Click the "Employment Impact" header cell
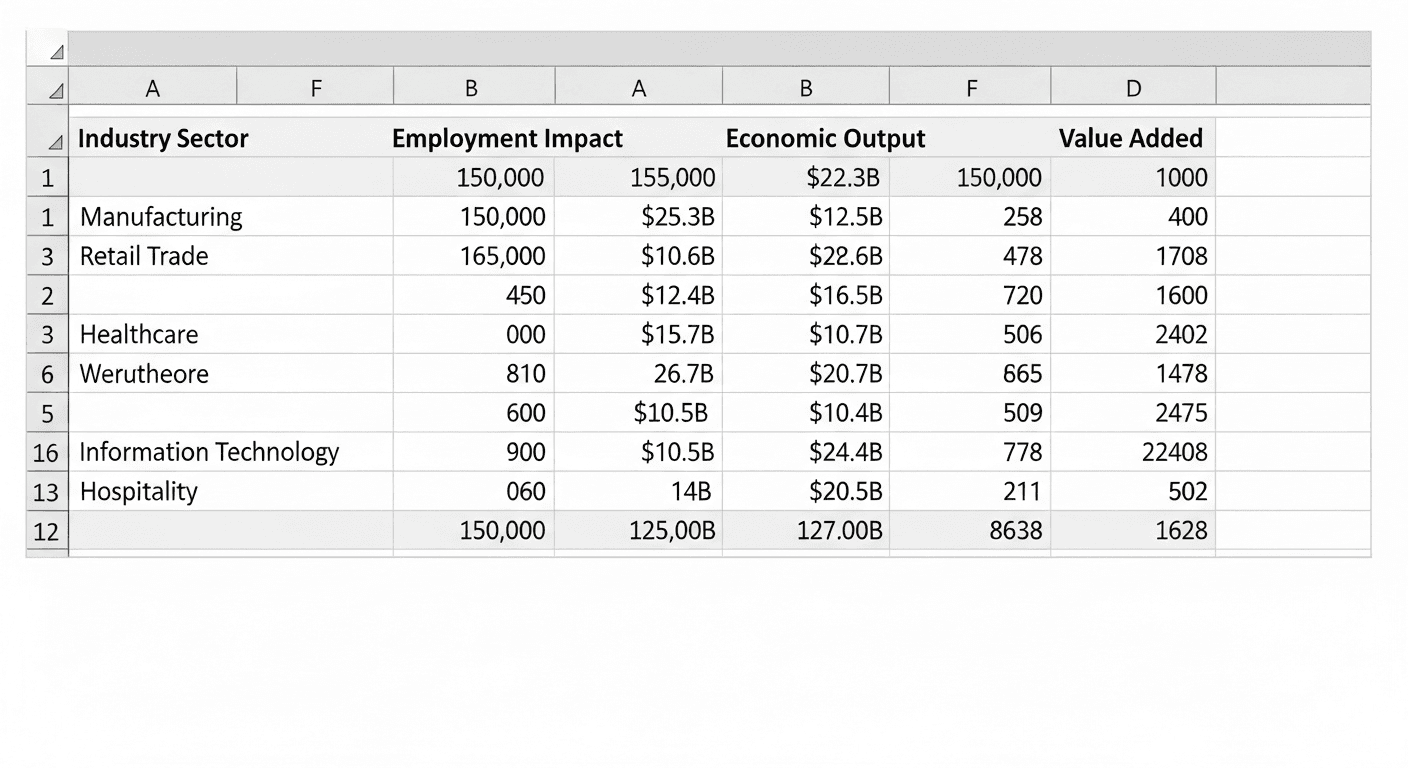Screen dimensions: 1408x768 point(507,138)
